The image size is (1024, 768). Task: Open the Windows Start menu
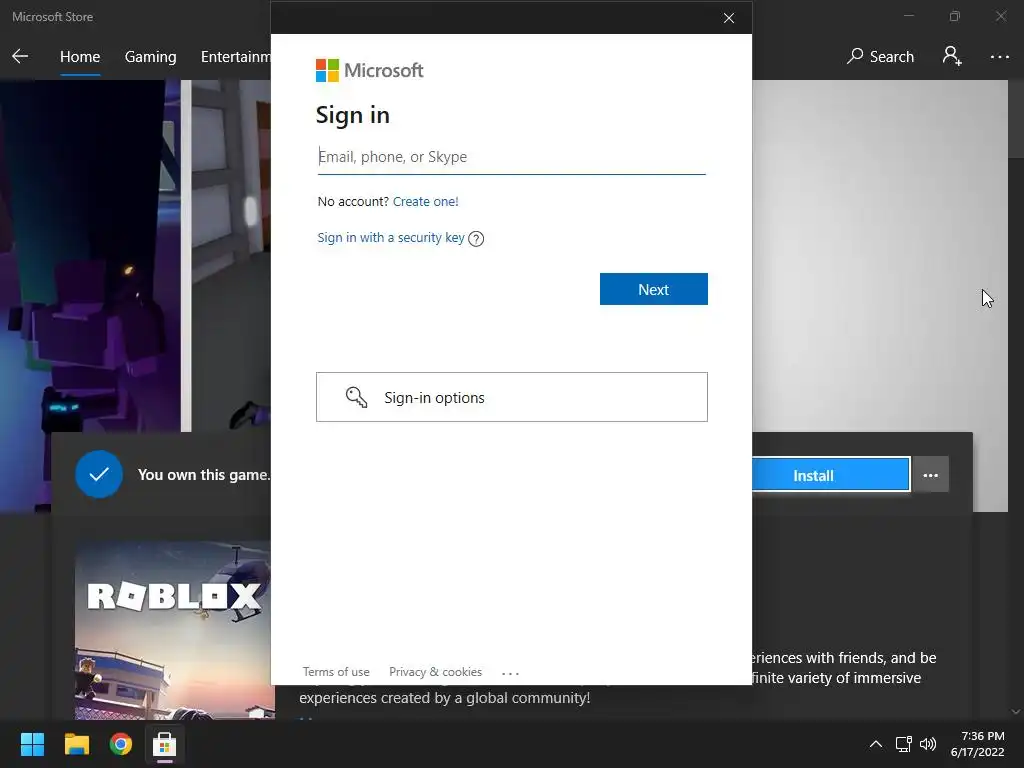(x=32, y=744)
